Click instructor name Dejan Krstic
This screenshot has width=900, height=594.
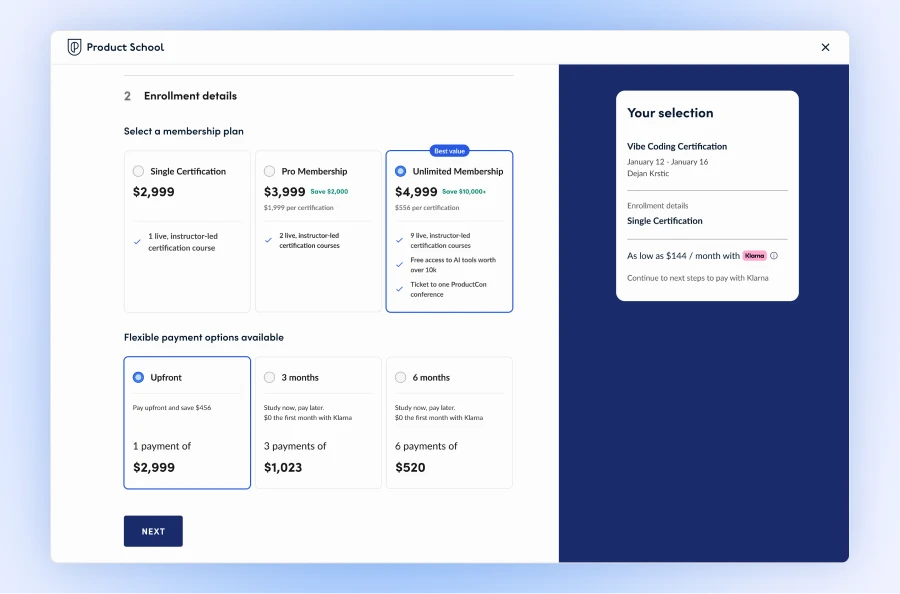point(648,173)
